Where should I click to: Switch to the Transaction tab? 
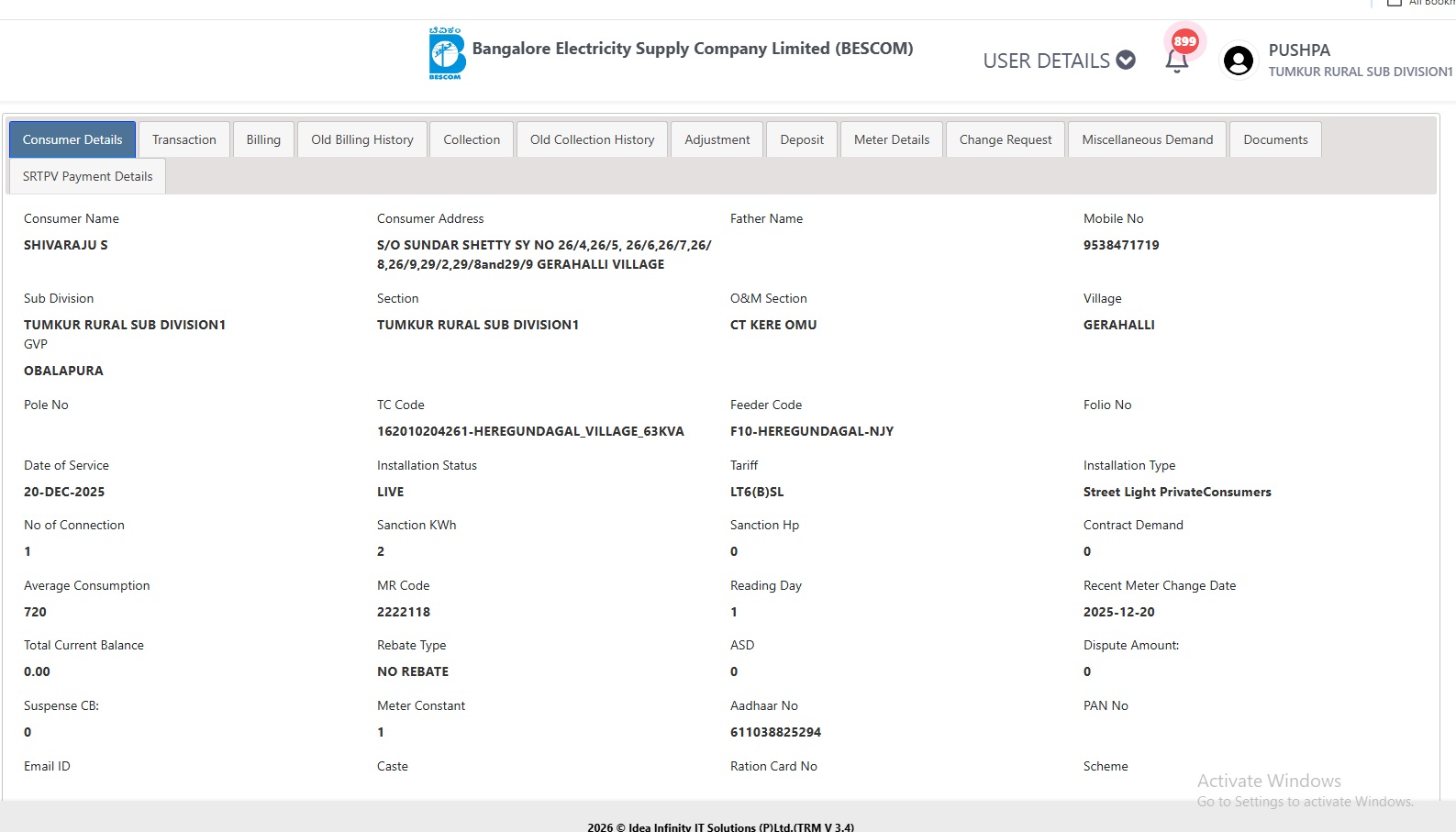point(184,139)
